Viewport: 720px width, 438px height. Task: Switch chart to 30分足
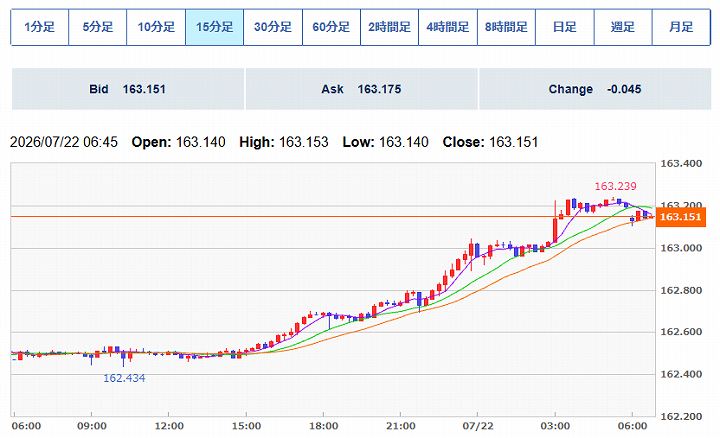pos(273,27)
